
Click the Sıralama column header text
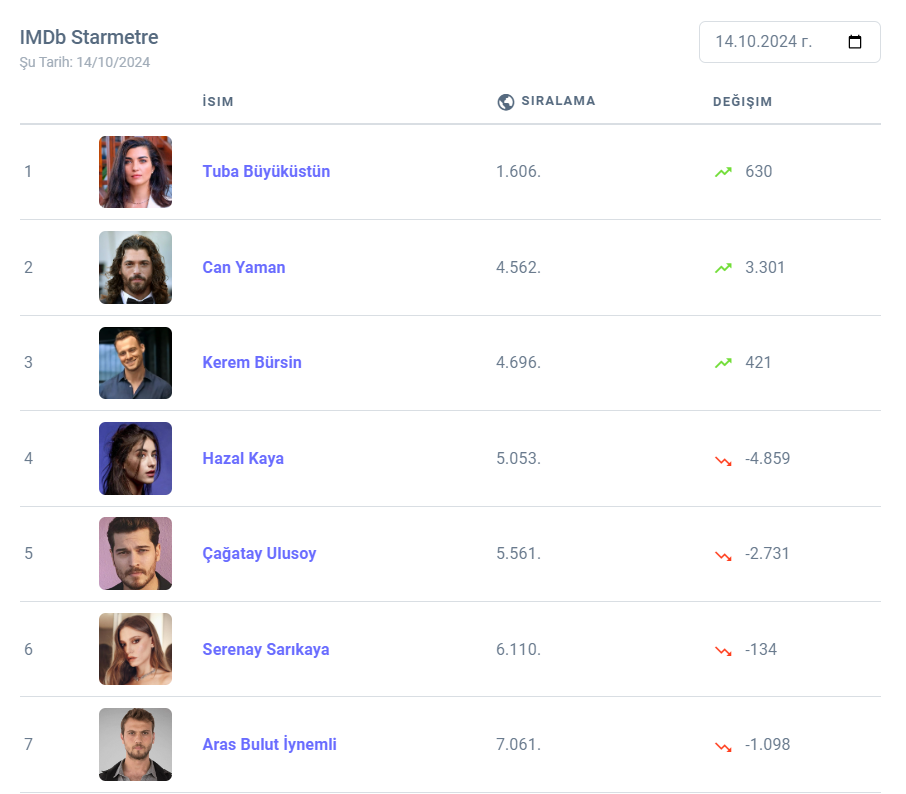tap(558, 101)
